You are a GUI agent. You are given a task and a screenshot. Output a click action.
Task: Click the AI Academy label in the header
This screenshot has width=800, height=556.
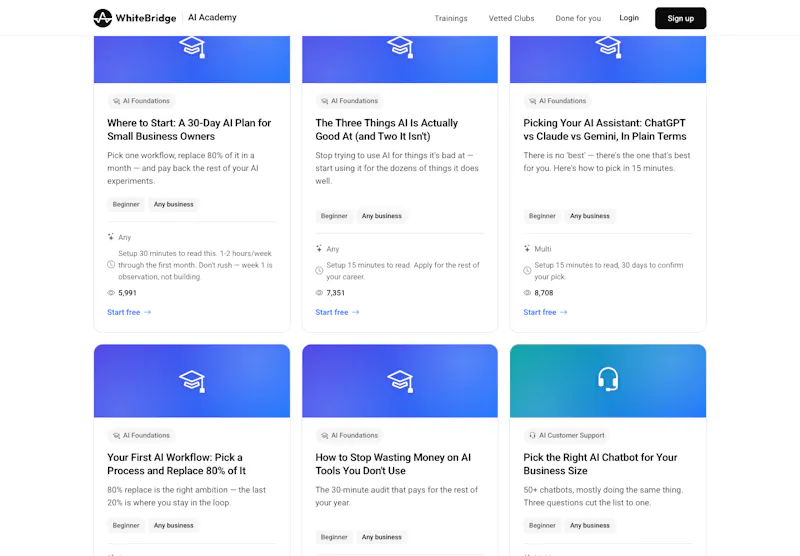tap(212, 17)
